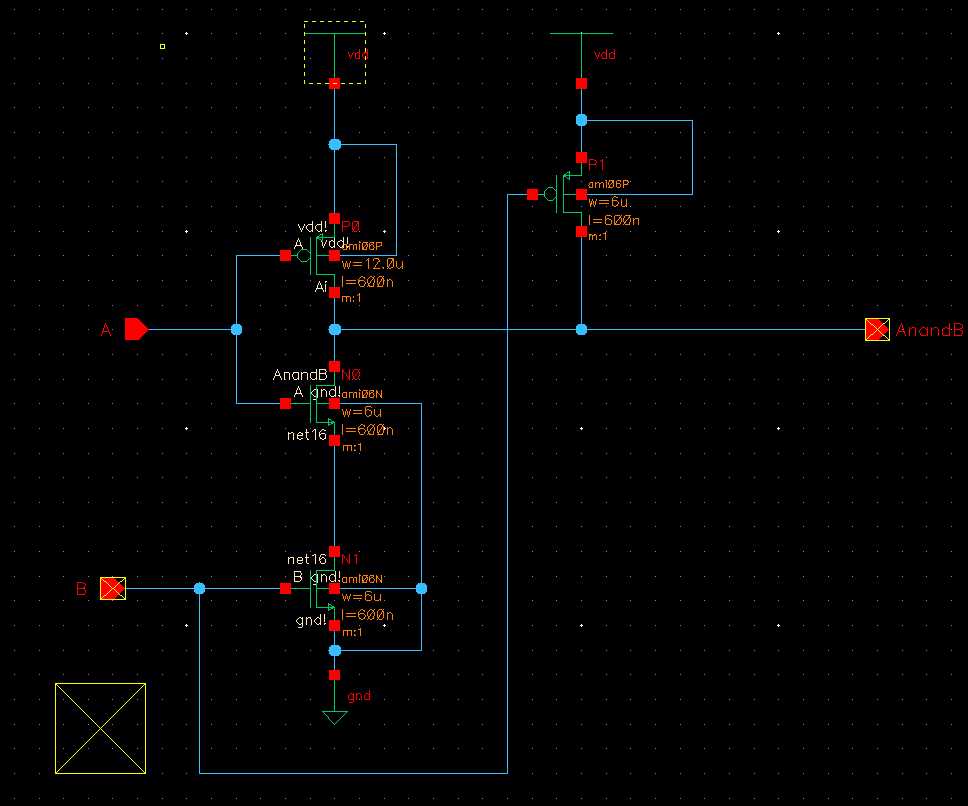Screen dimensions: 968x806
Task: Click the red 'N0' instance name
Action: coord(351,375)
